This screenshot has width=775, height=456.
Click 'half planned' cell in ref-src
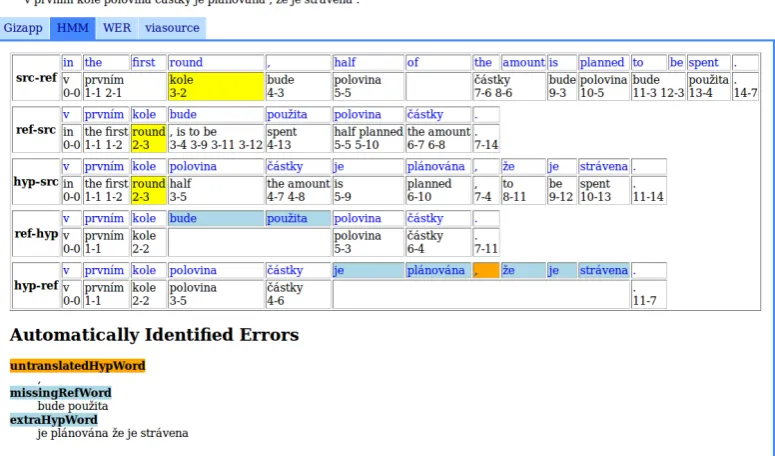368,138
